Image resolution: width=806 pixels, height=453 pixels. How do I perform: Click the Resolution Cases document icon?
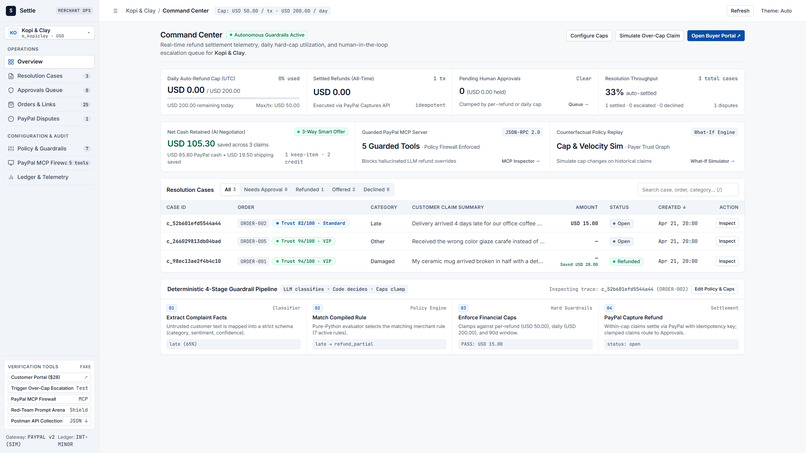pyautogui.click(x=11, y=76)
